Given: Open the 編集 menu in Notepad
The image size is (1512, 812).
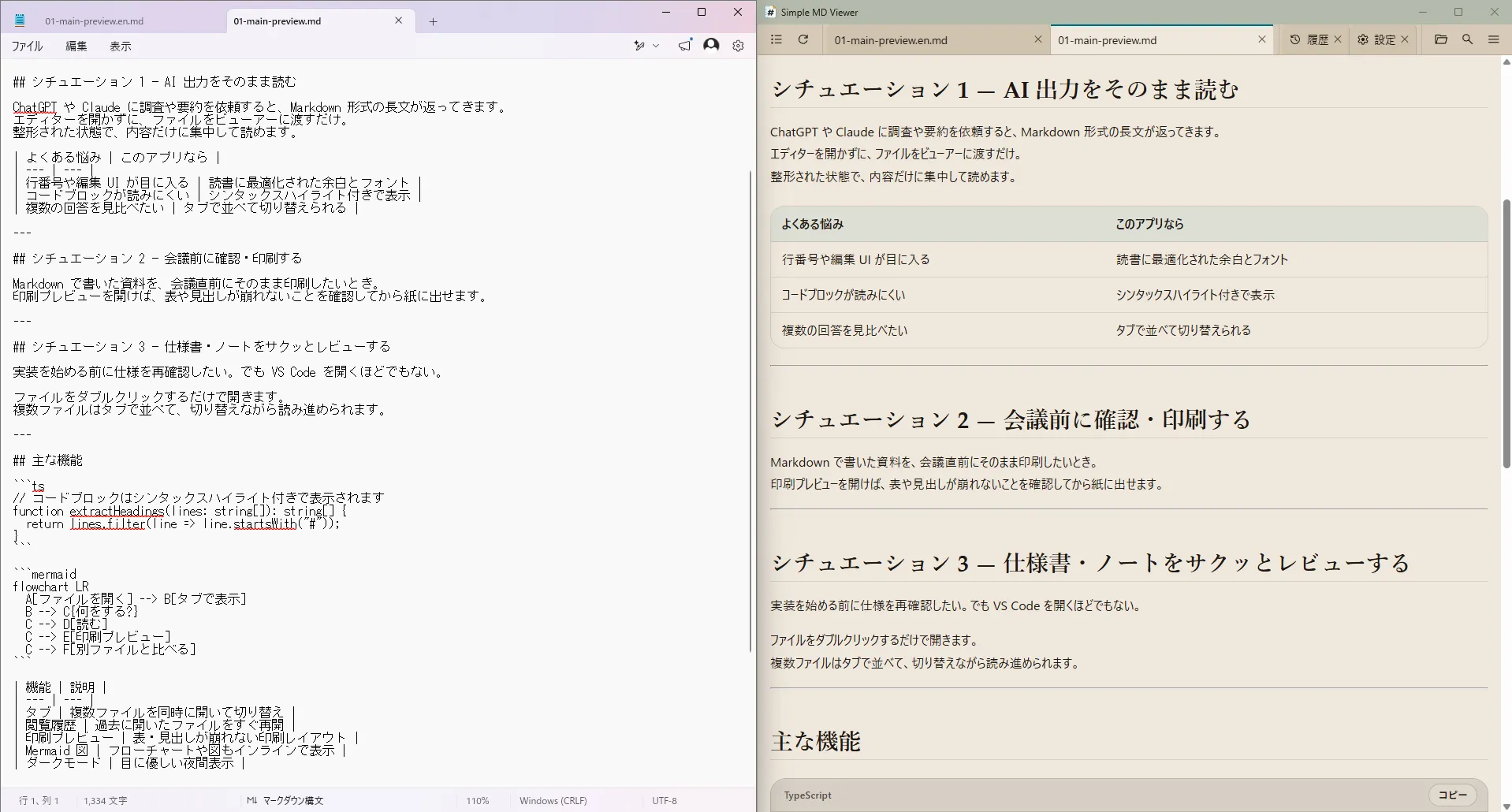Looking at the screenshot, I should click(76, 47).
